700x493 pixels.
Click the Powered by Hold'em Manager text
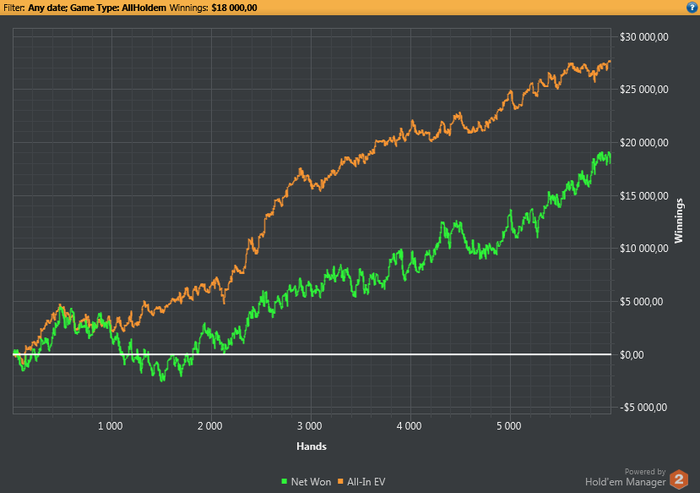(x=625, y=477)
